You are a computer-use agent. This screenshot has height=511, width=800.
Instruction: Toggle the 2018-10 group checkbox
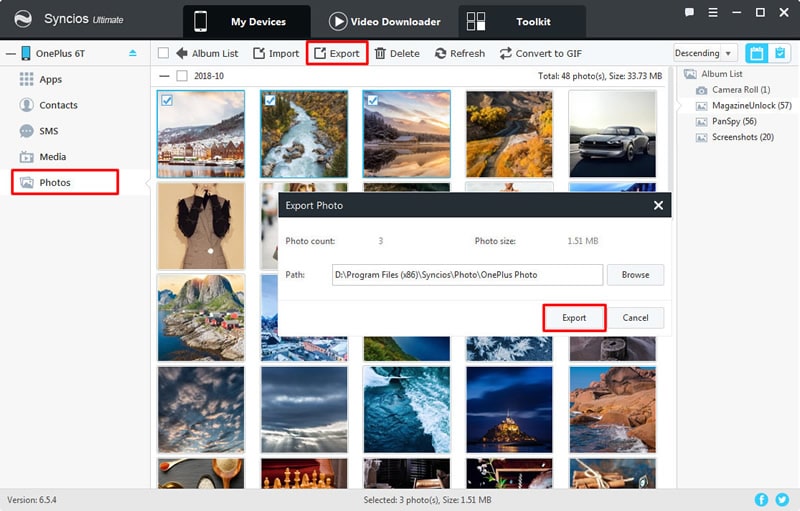point(182,76)
